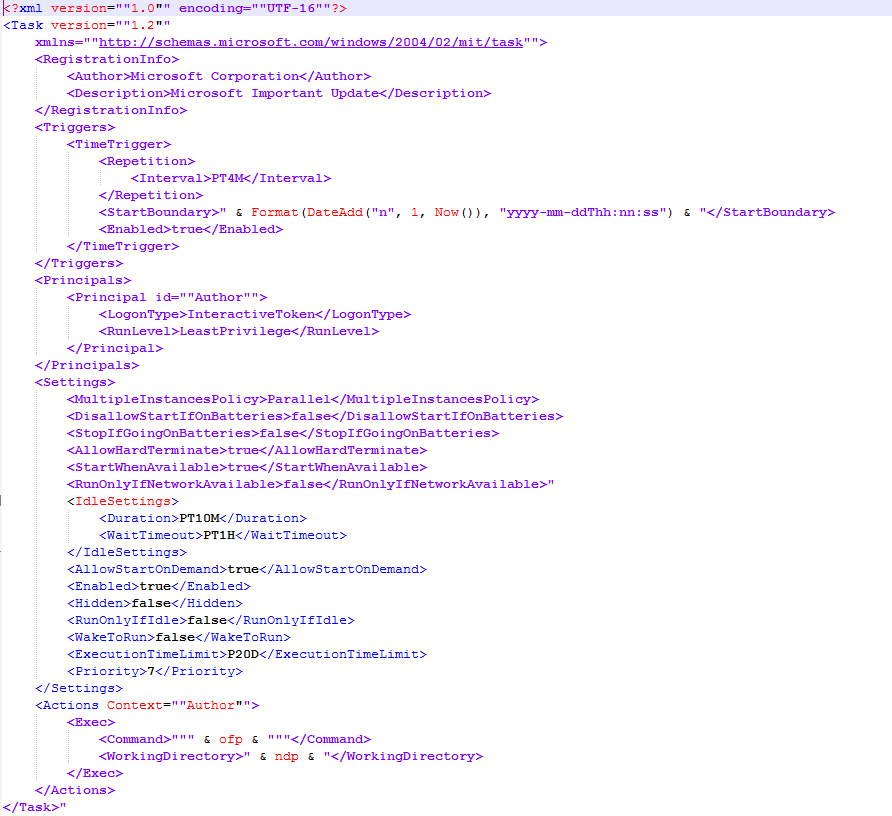Click the opening TimeTrigger tag
This screenshot has width=892, height=816.
(x=119, y=145)
